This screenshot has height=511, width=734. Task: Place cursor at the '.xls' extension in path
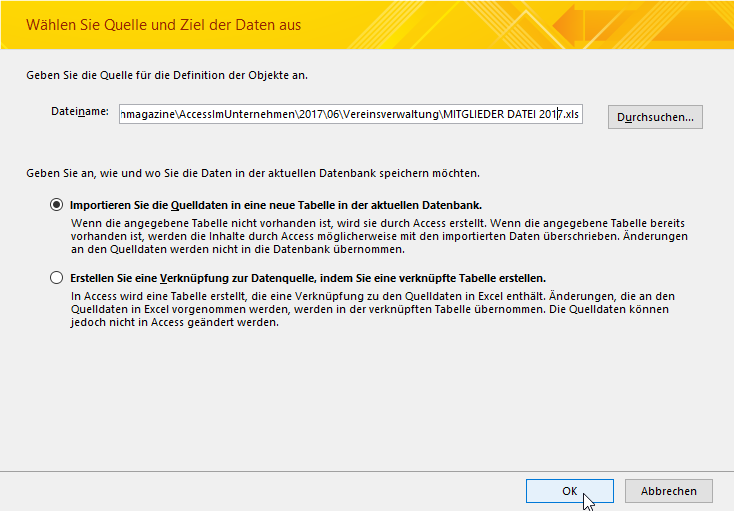coord(570,114)
